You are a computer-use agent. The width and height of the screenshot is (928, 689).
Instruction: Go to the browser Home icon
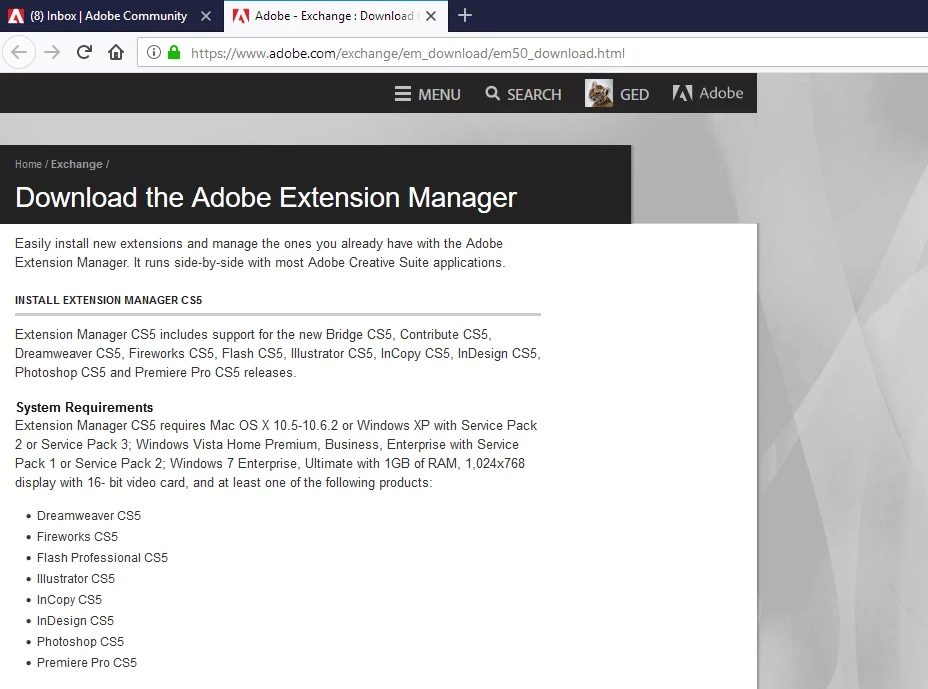pyautogui.click(x=116, y=53)
